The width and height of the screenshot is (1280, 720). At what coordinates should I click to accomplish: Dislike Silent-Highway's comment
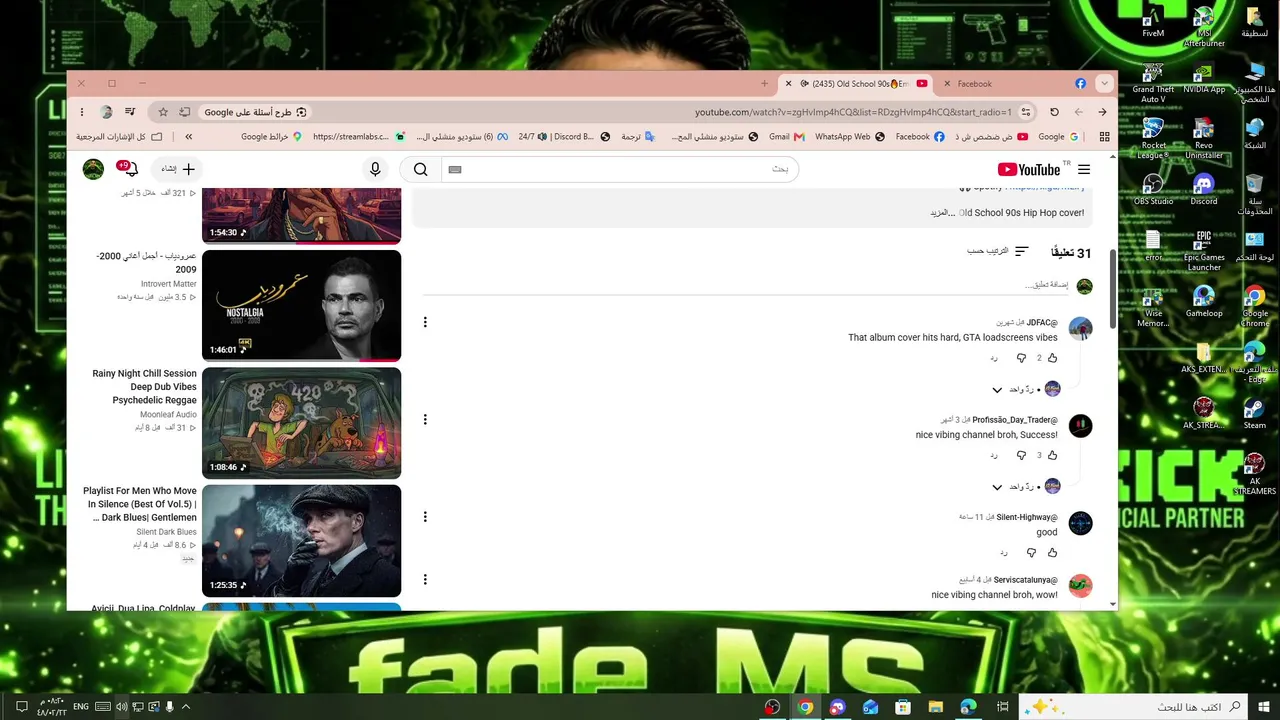pos(1031,553)
